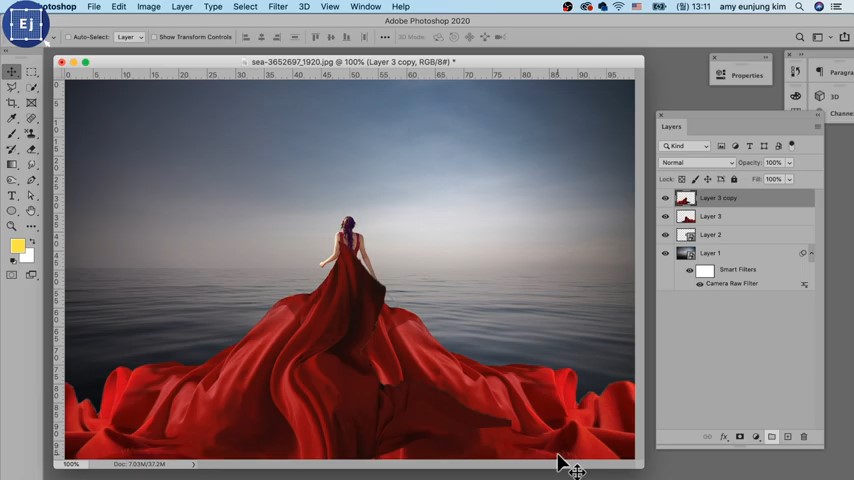
Task: Open status bar info arrow menu
Action: (193, 465)
